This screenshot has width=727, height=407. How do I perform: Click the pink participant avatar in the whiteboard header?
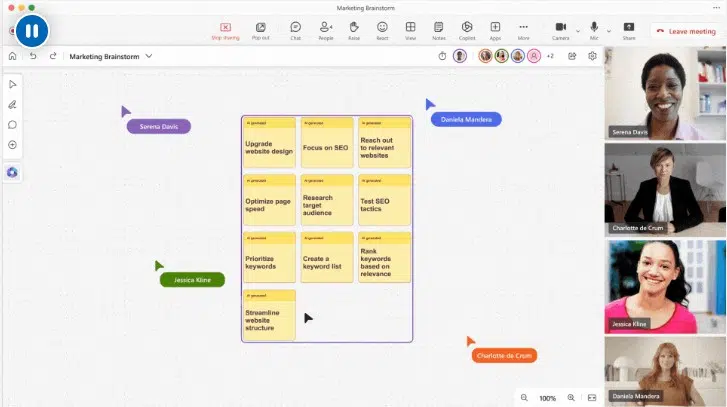534,56
